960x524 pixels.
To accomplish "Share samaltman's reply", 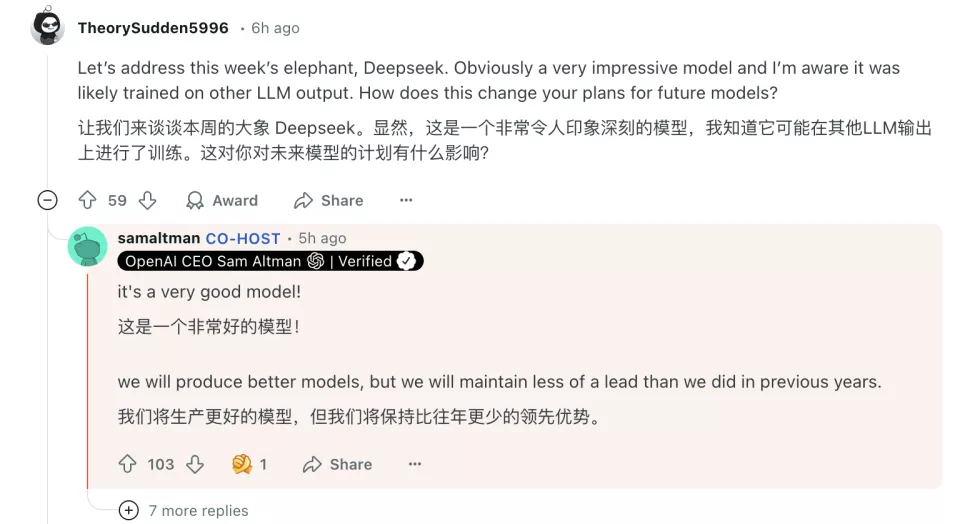I will tap(337, 464).
